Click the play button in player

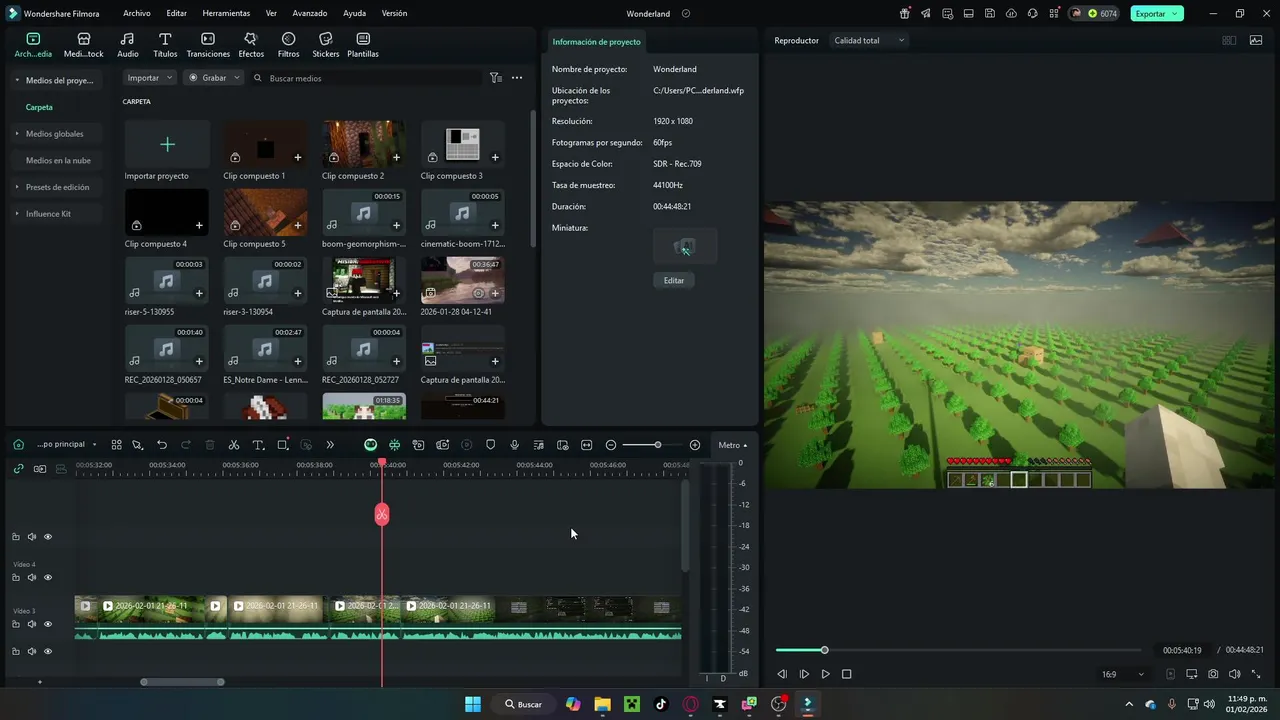pyautogui.click(x=825, y=675)
